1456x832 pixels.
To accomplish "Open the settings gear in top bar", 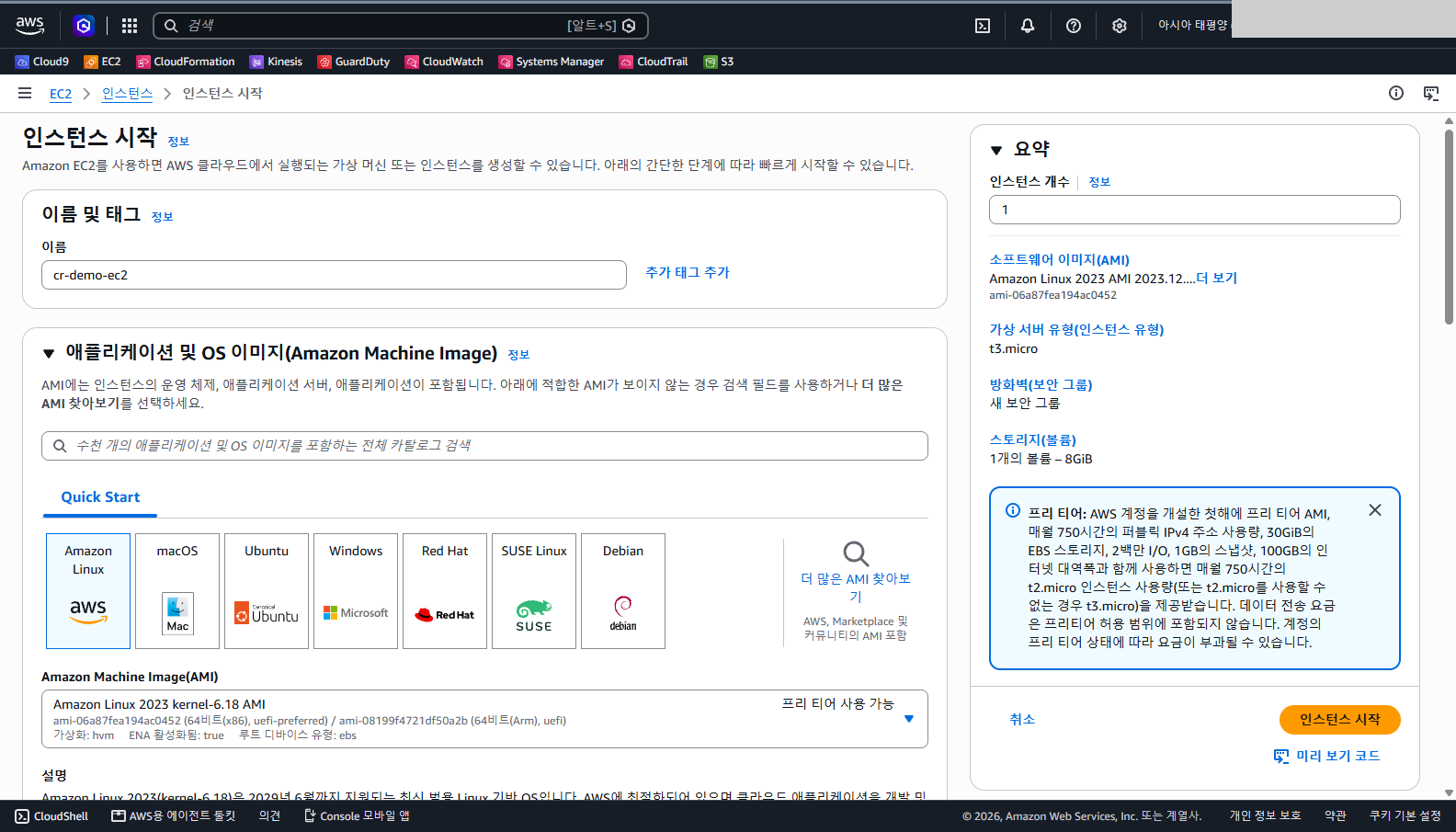I will 1120,26.
